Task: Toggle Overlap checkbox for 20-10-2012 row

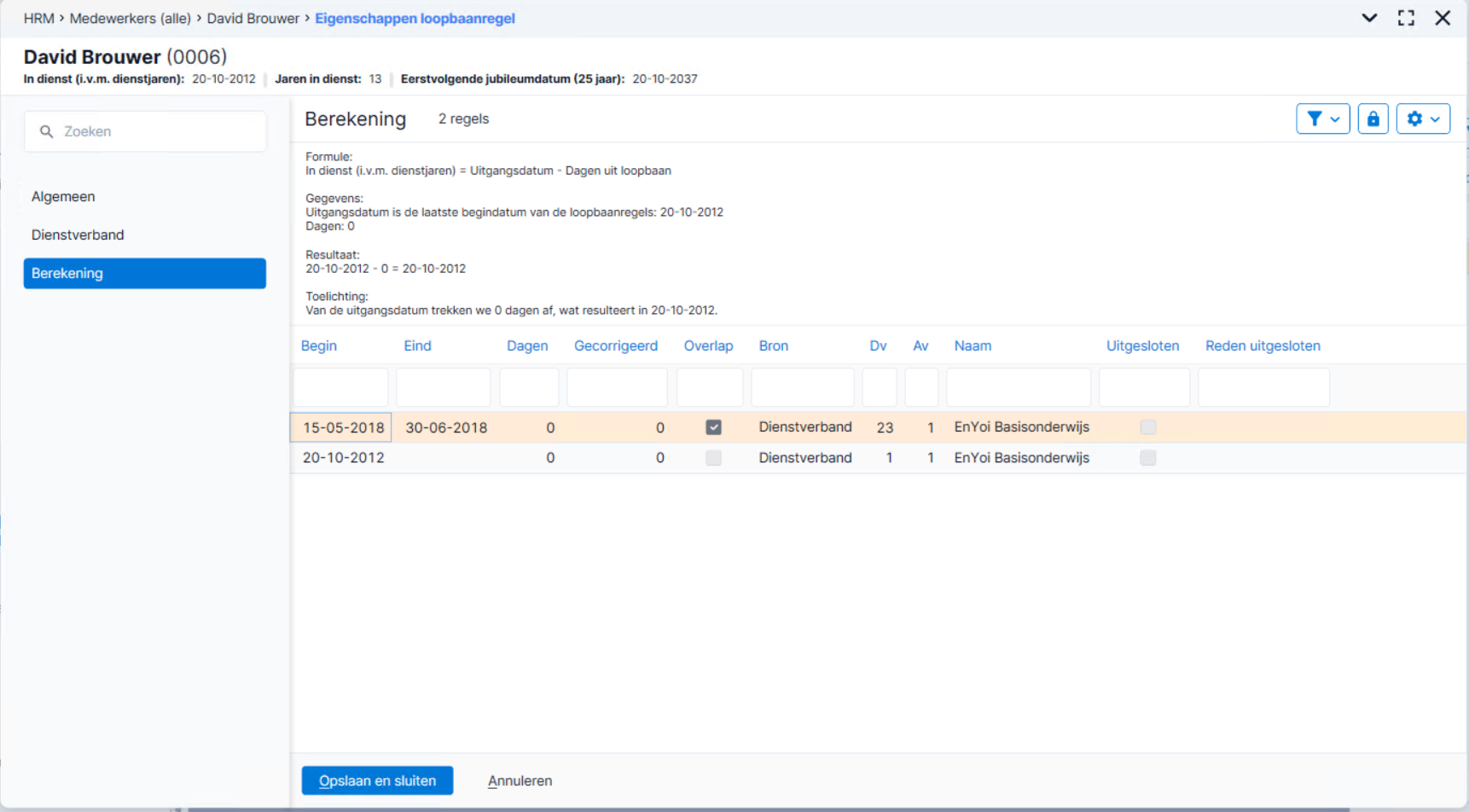Action: pyautogui.click(x=713, y=458)
